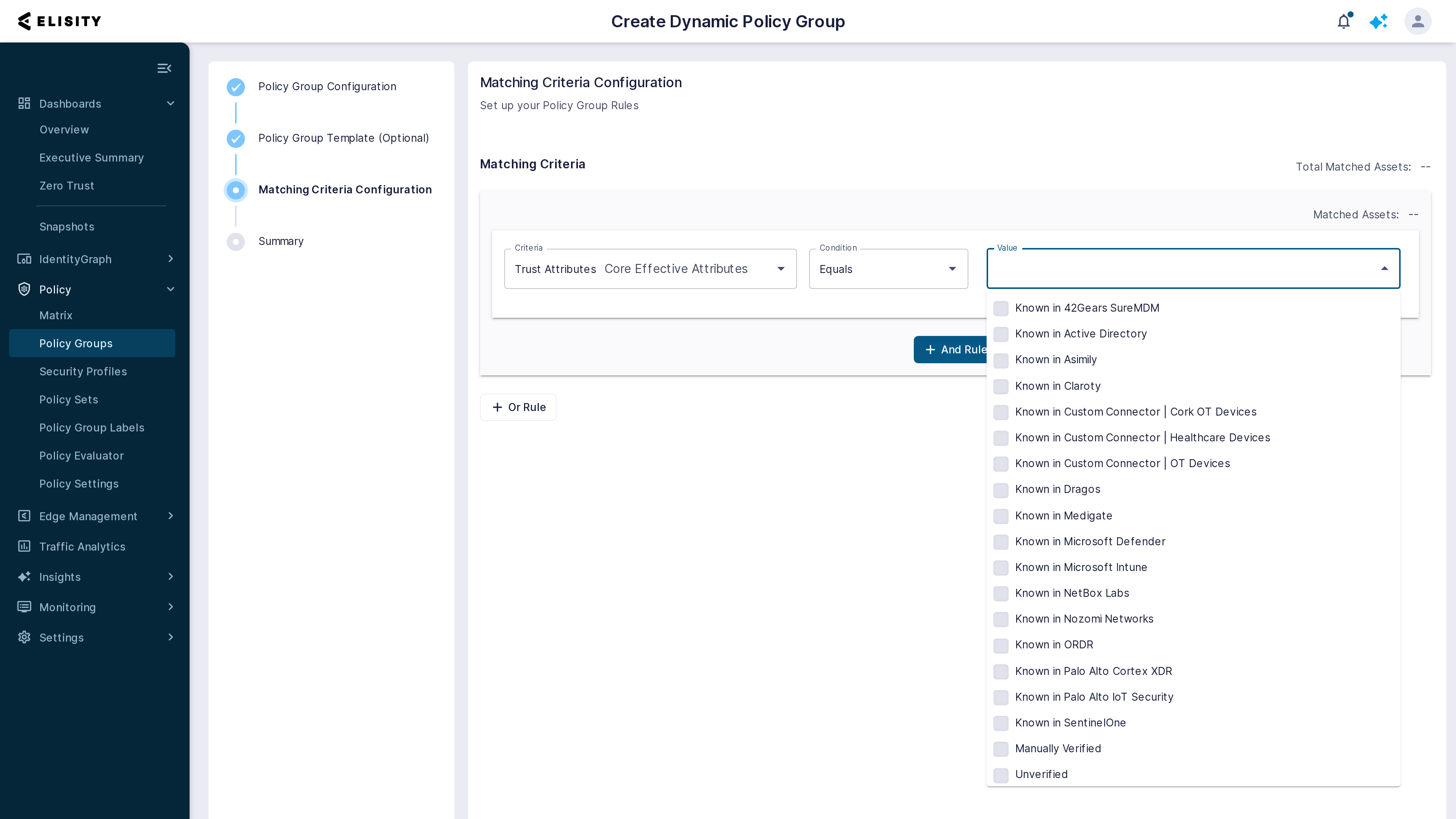
Task: Check Known in Claroty
Action: tap(1001, 386)
